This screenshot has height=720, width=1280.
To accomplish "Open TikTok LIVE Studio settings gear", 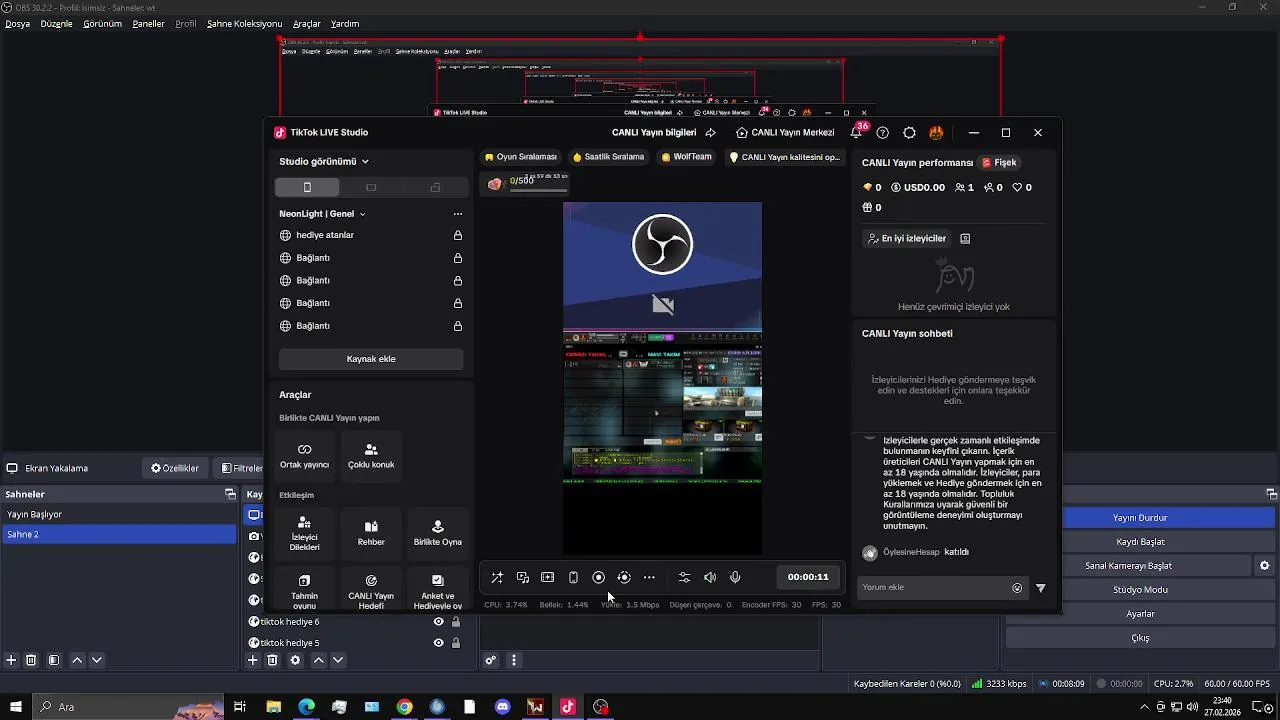I will click(909, 132).
